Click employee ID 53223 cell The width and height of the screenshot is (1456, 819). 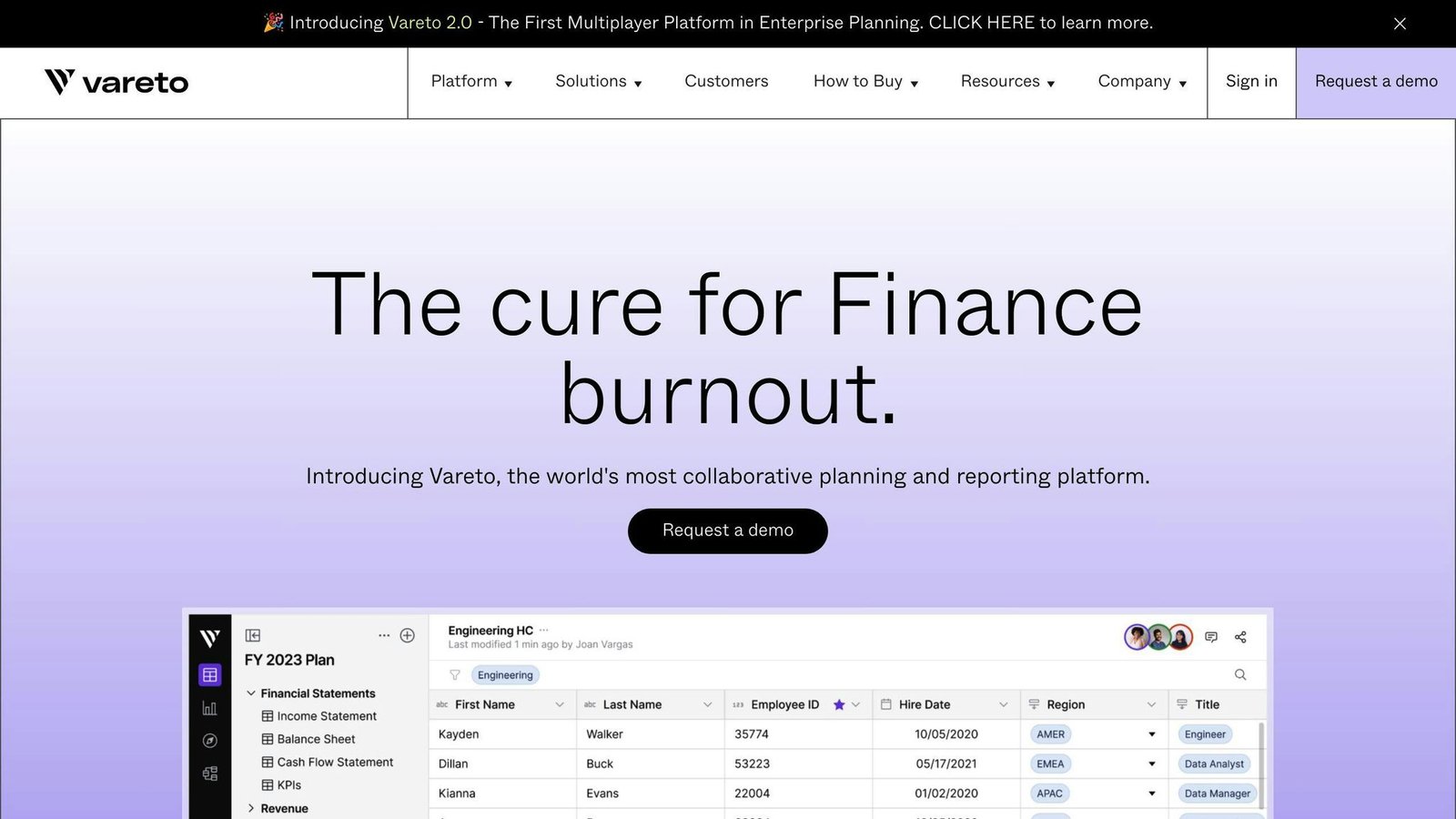(x=798, y=764)
